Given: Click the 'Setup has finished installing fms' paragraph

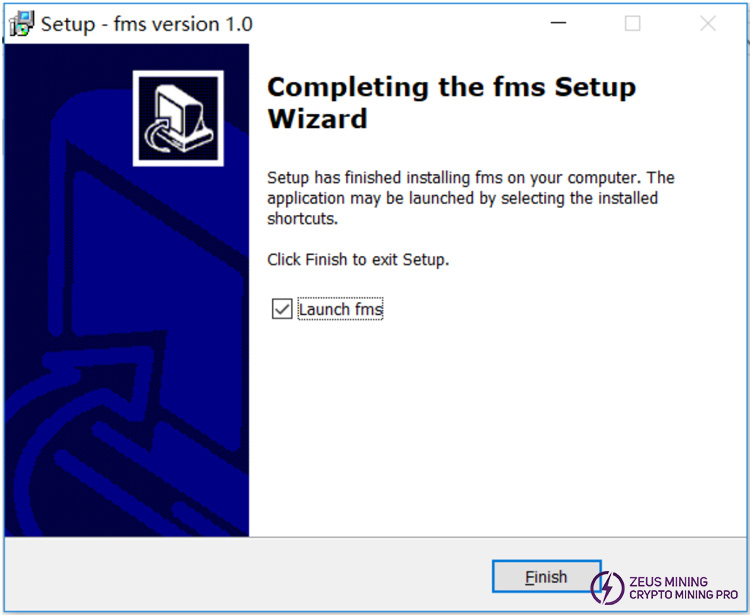Looking at the screenshot, I should tap(471, 198).
